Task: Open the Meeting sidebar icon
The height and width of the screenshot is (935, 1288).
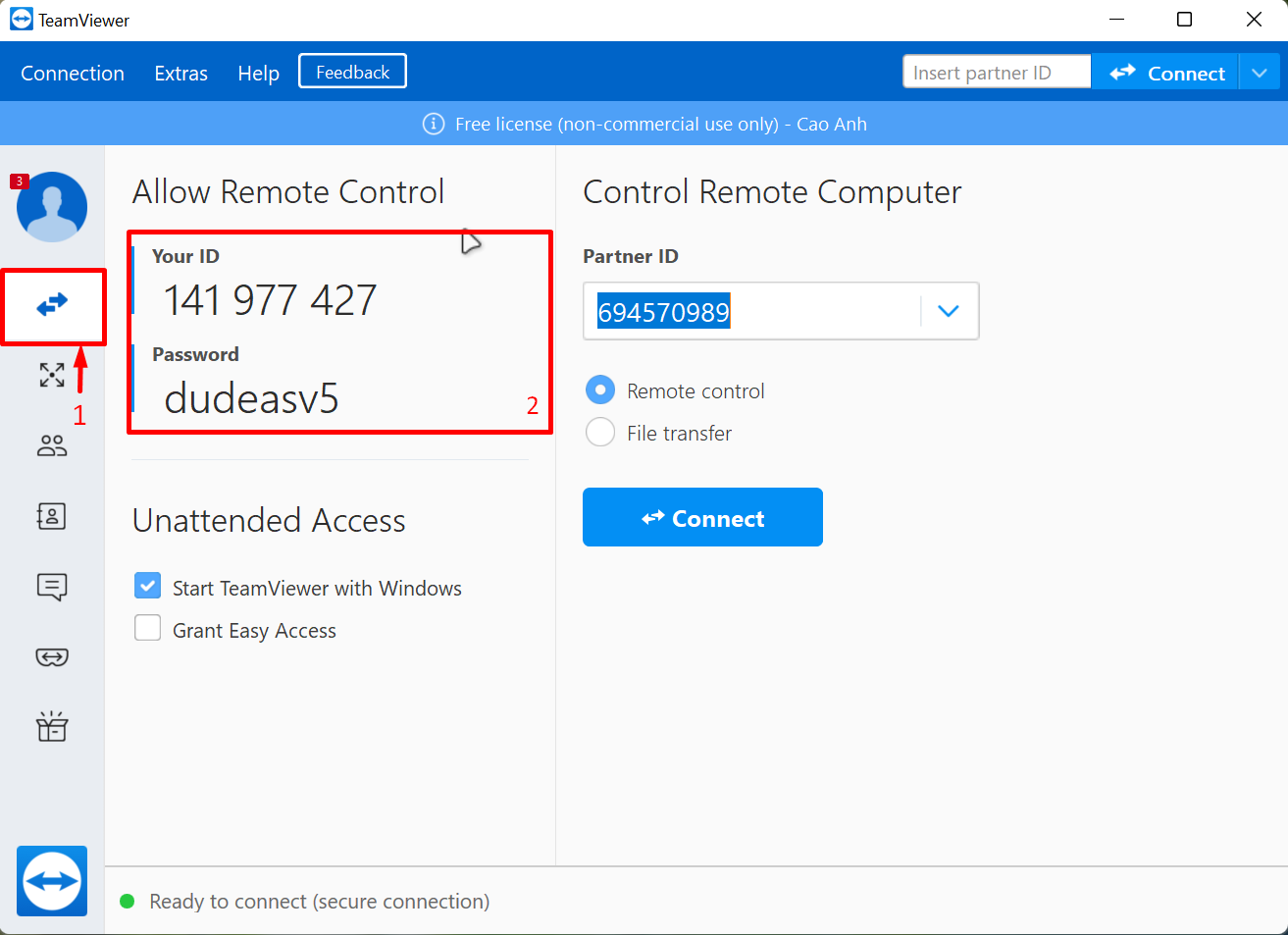Action: point(52,446)
